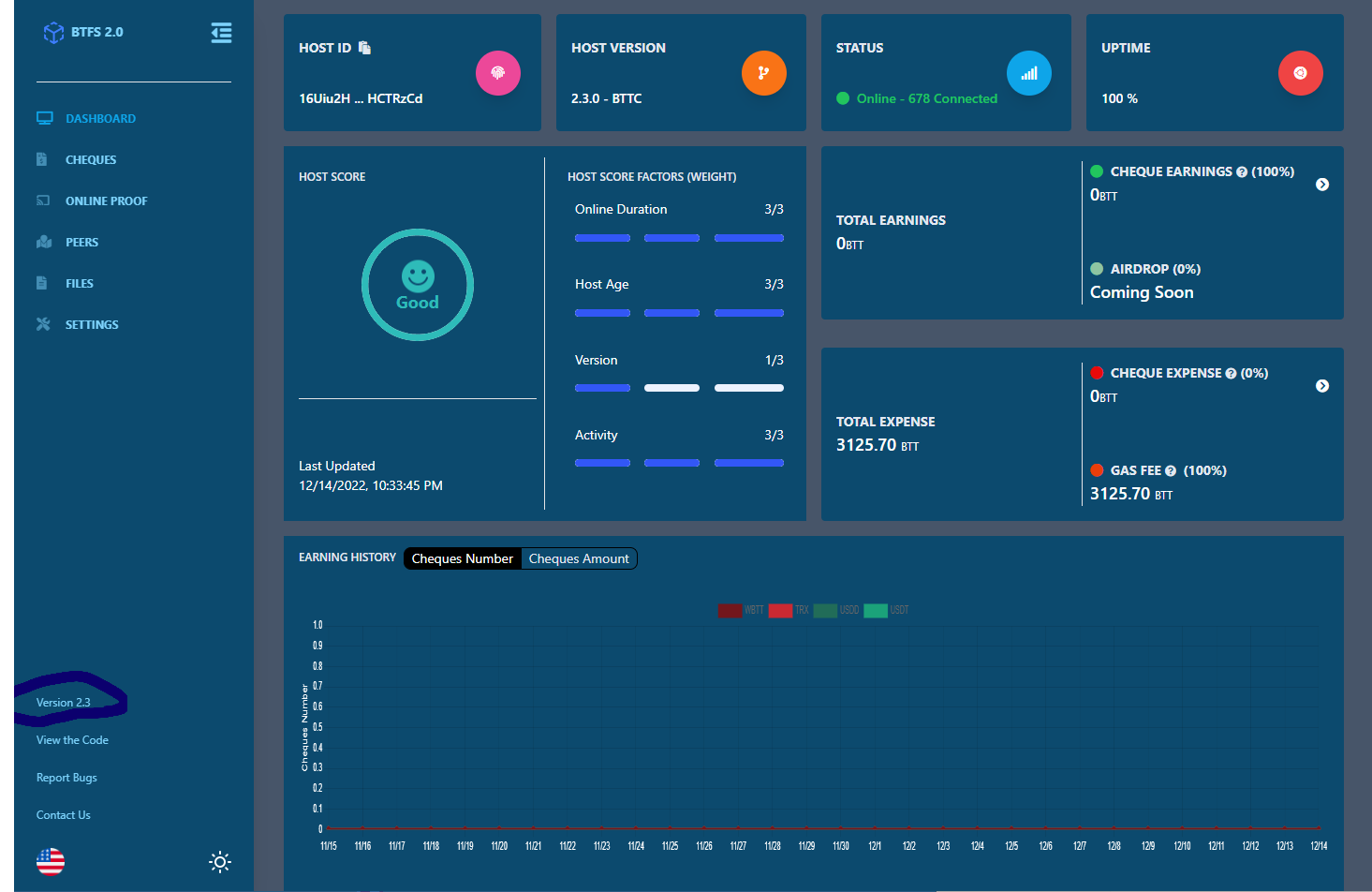Select the Cheques Number tab
Viewport: 1372px width, 892px height.
click(x=462, y=558)
